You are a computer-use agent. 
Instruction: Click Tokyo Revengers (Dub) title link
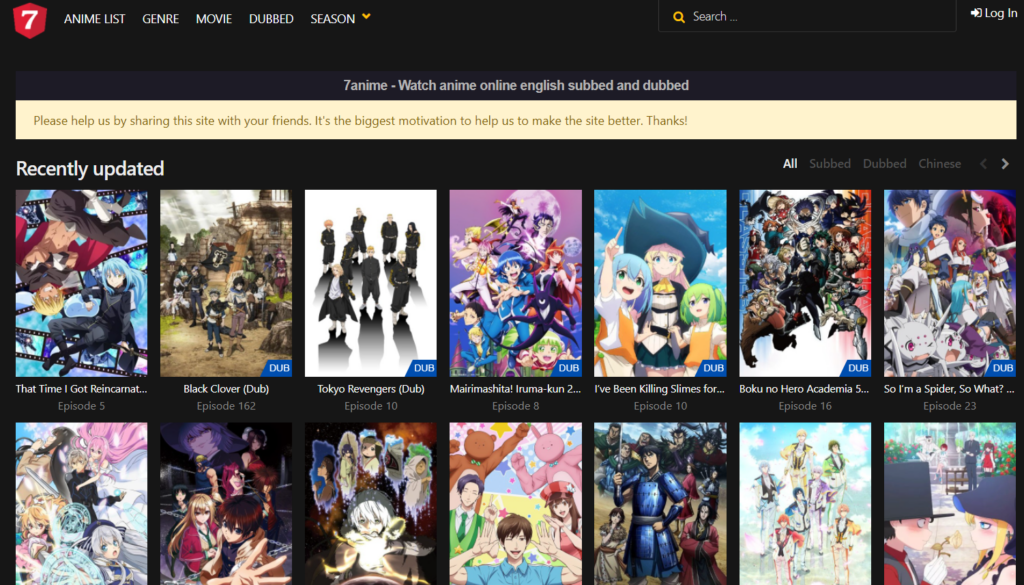click(x=371, y=389)
